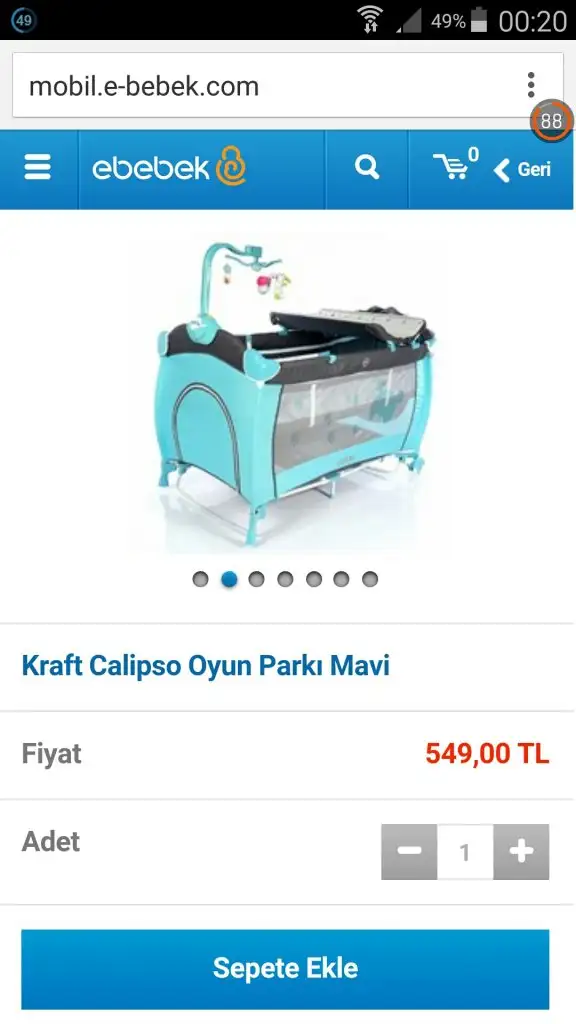Select the last image carousel dot
Screen dimensions: 576x1024
coord(370,579)
